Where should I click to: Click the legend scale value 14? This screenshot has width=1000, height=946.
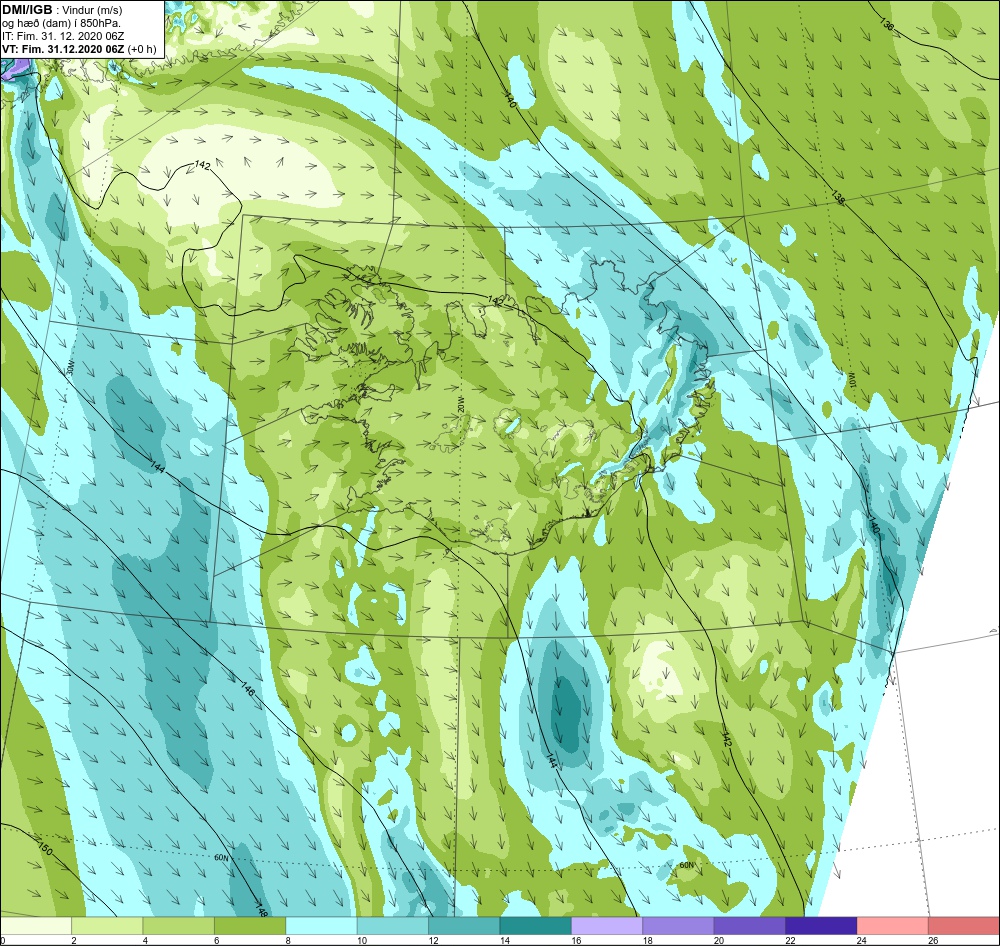pos(504,940)
